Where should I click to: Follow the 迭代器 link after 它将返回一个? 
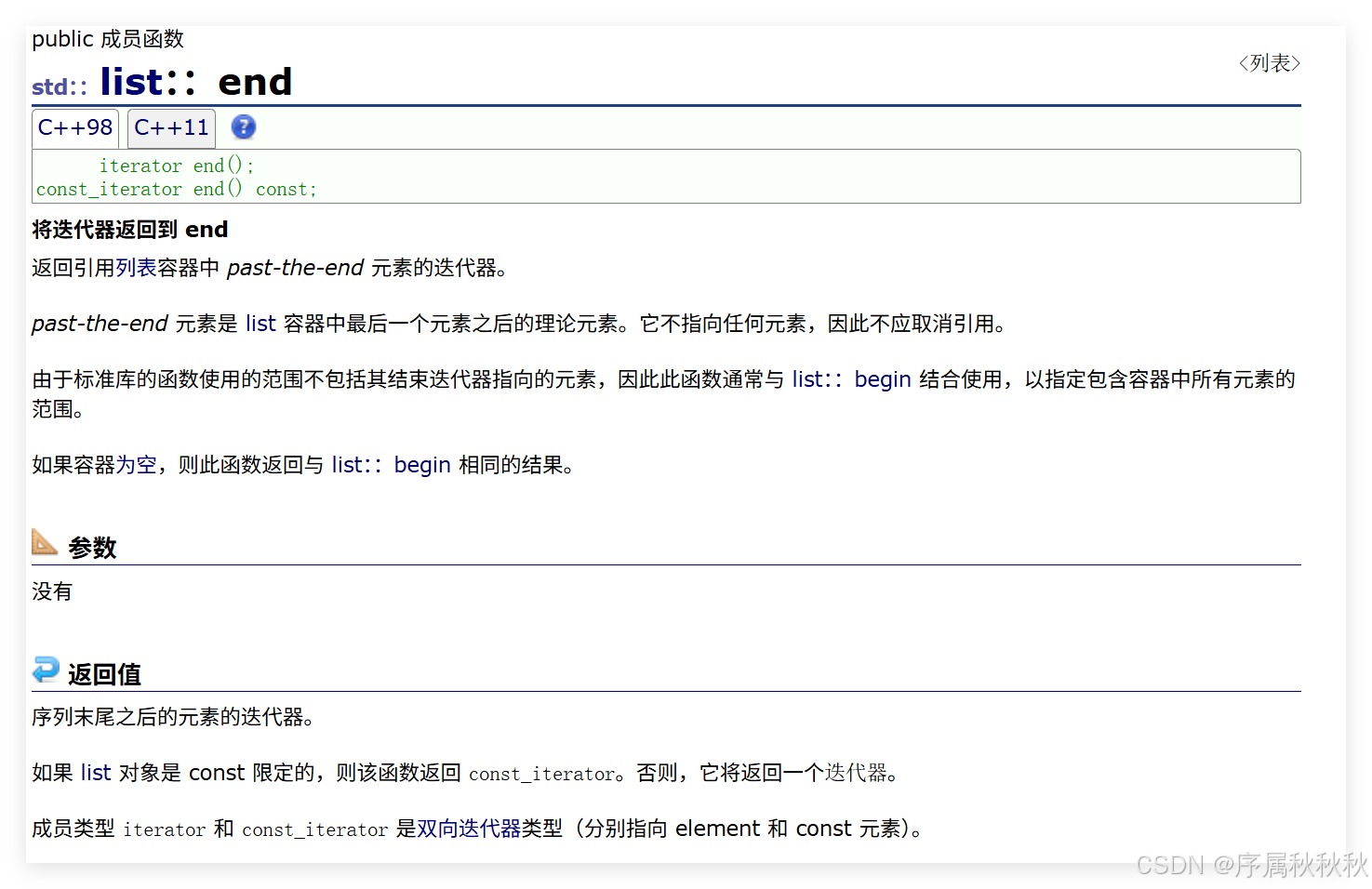(x=855, y=773)
